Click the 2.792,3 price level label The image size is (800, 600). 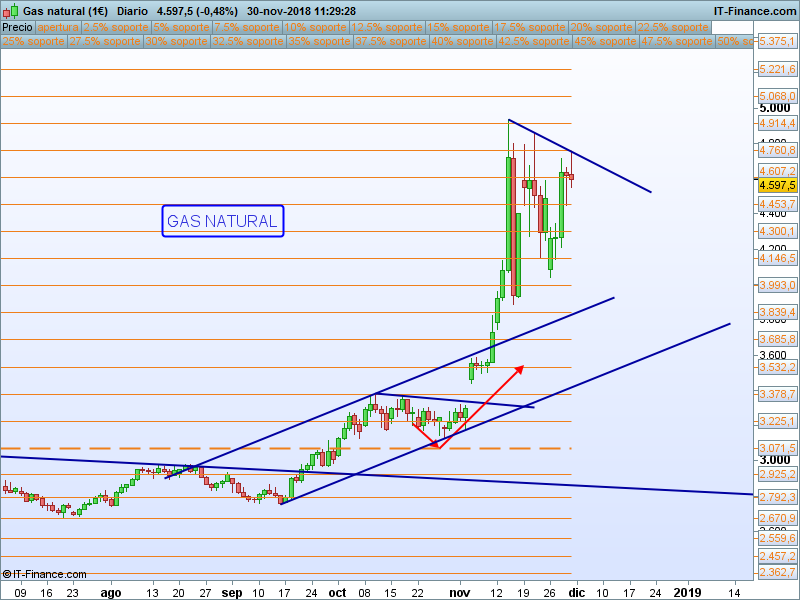pos(777,497)
